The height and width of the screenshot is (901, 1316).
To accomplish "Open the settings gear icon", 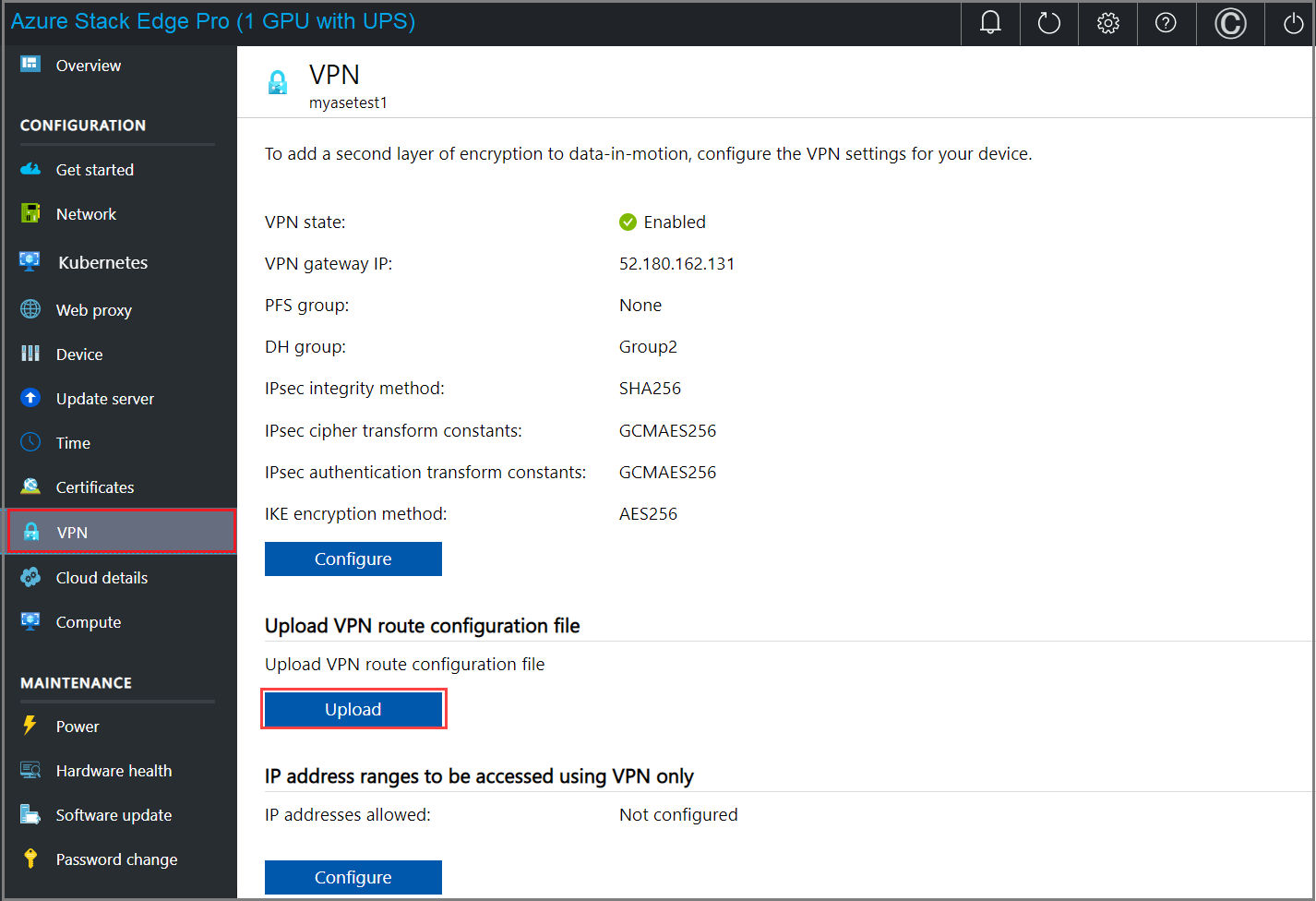I will [1107, 23].
